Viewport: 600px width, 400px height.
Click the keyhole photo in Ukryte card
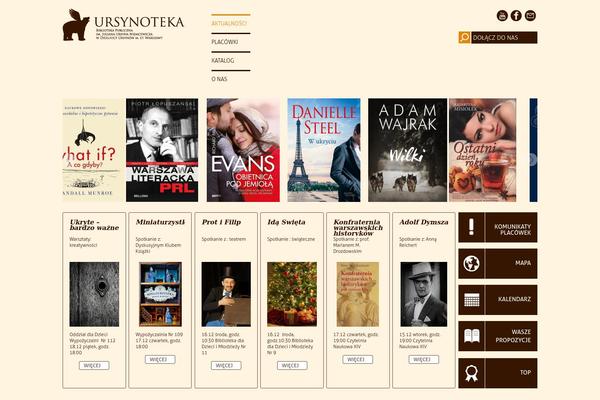[94, 294]
